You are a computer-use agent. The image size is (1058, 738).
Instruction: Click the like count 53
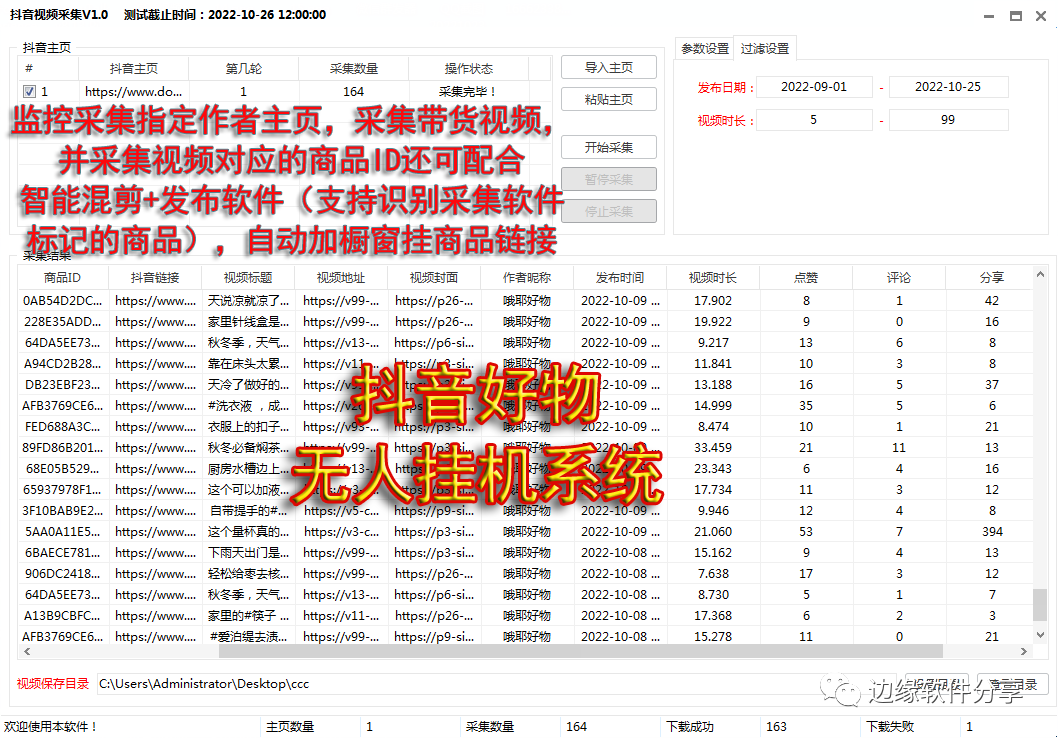pos(806,532)
